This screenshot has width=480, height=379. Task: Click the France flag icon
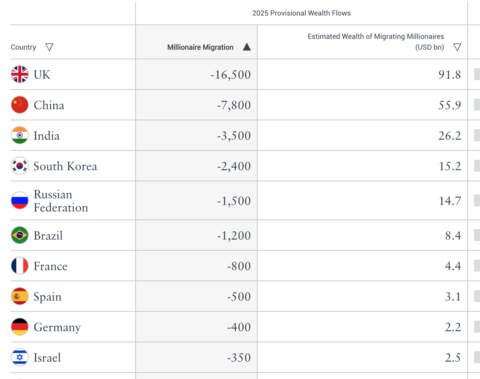[20, 266]
